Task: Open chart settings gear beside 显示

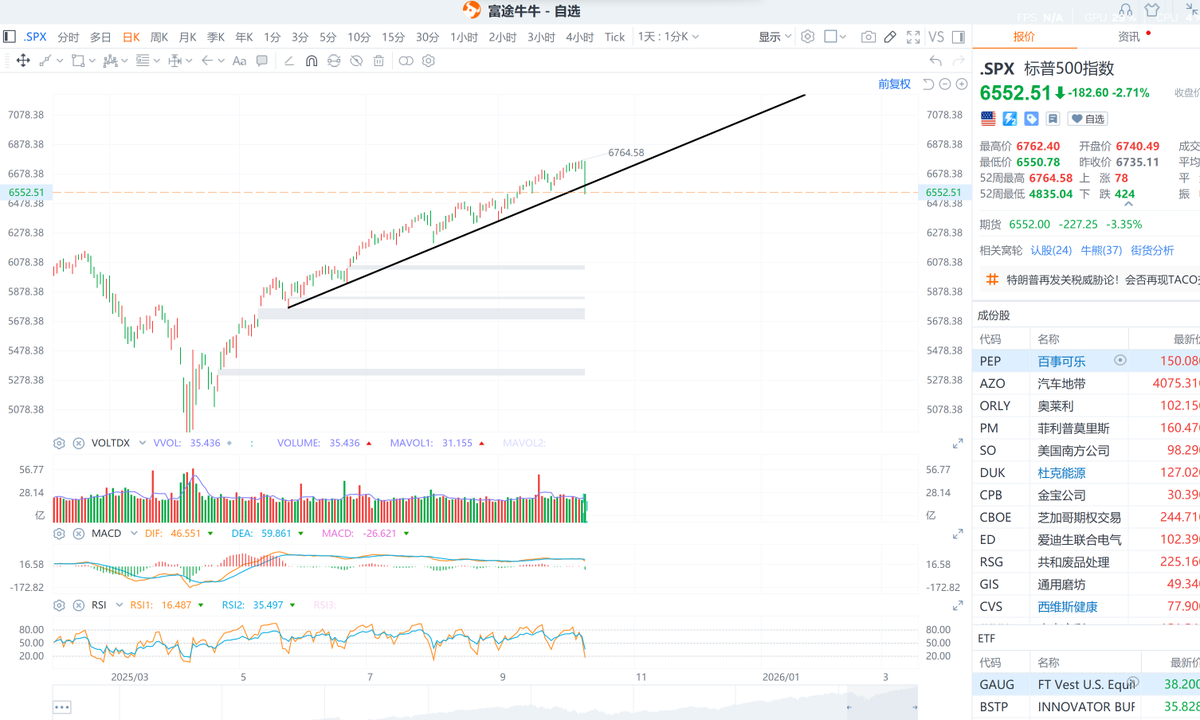Action: point(807,37)
